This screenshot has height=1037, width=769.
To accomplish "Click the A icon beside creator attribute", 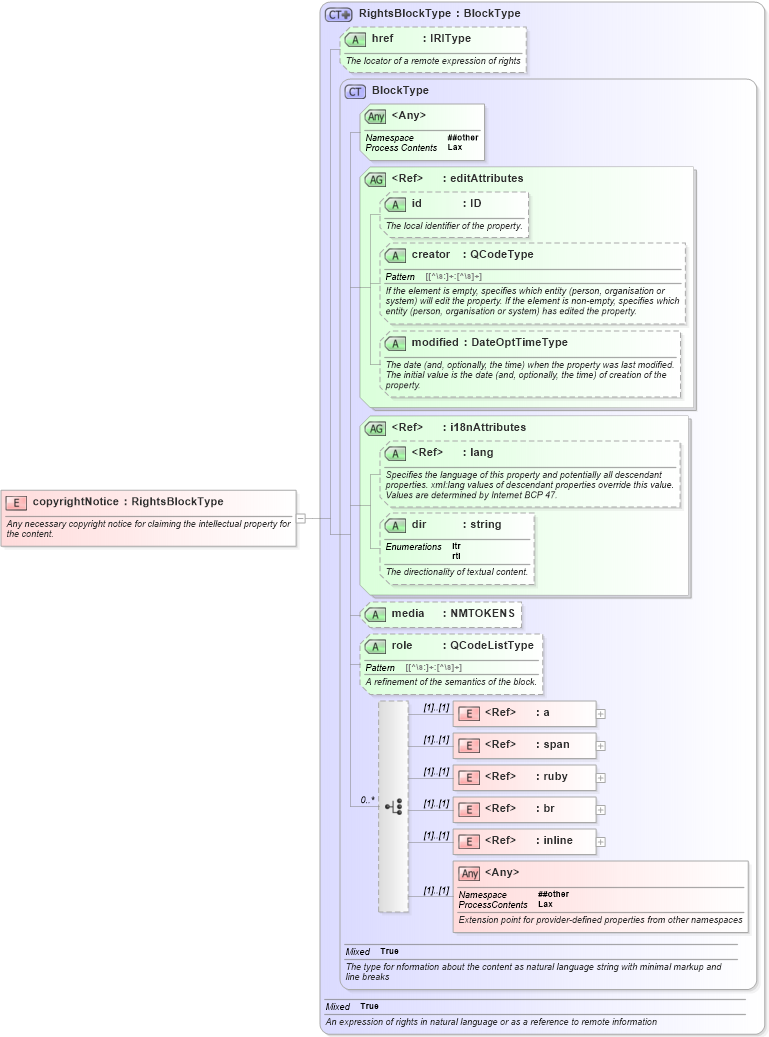I will tap(395, 255).
